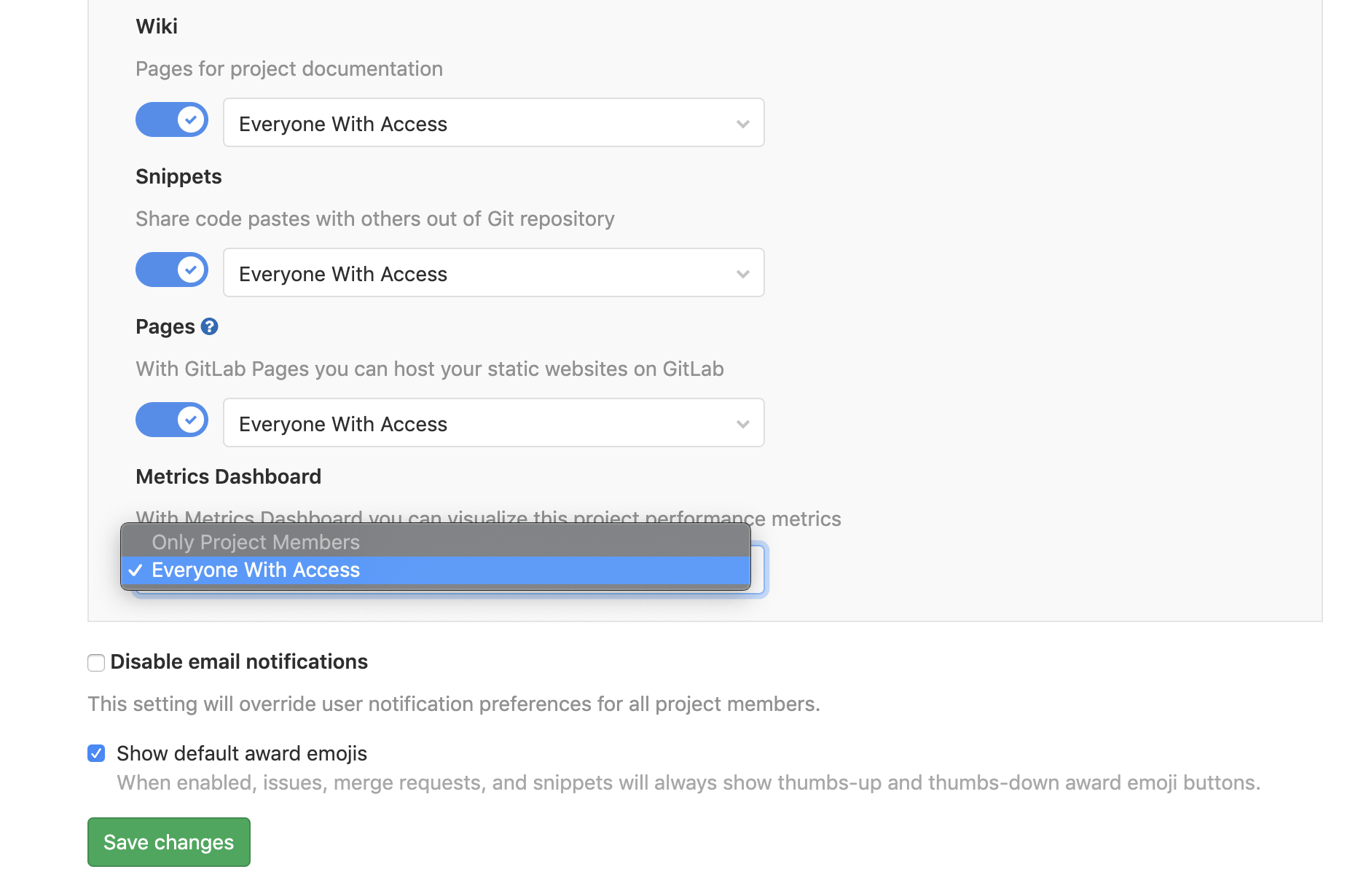Click the checkmark circle on the Pages toggle
This screenshot has width=1358, height=896.
click(189, 419)
